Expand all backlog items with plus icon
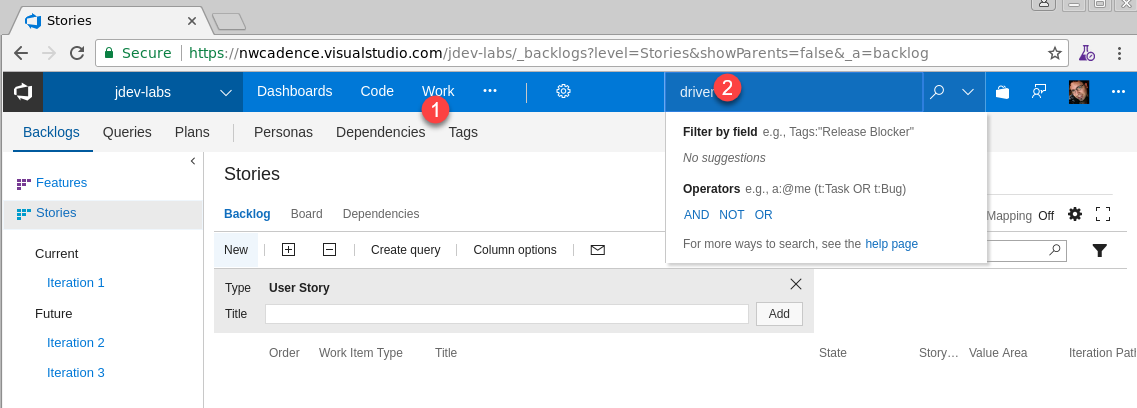The height and width of the screenshot is (408, 1137). (289, 250)
